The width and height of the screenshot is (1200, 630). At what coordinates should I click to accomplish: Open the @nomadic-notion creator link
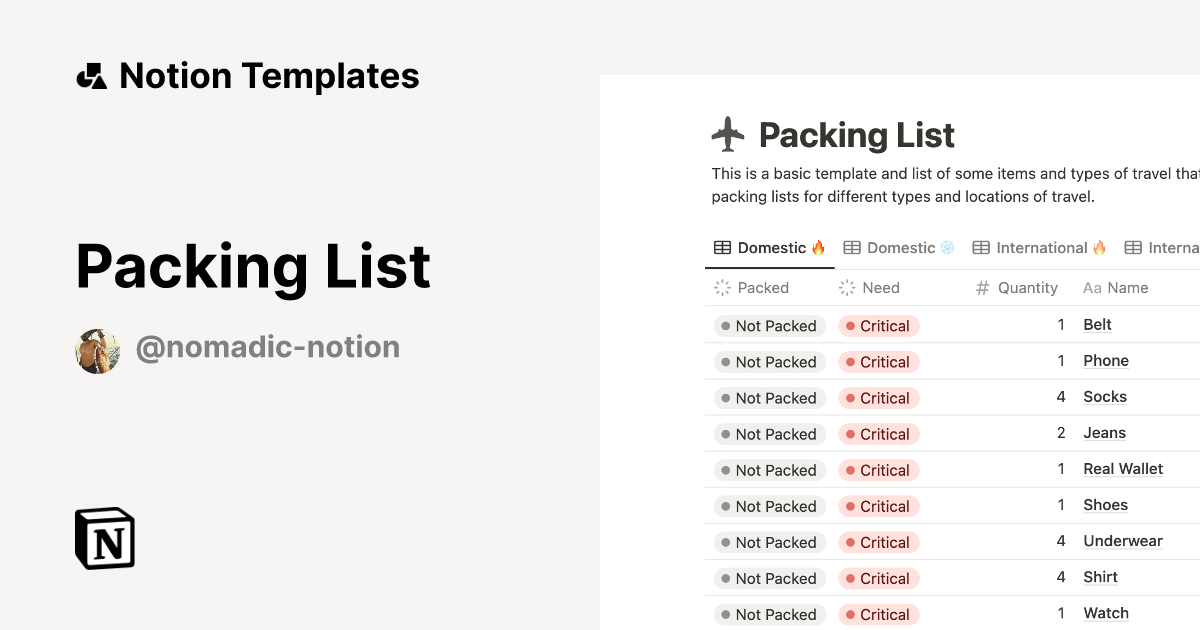pyautogui.click(x=267, y=347)
